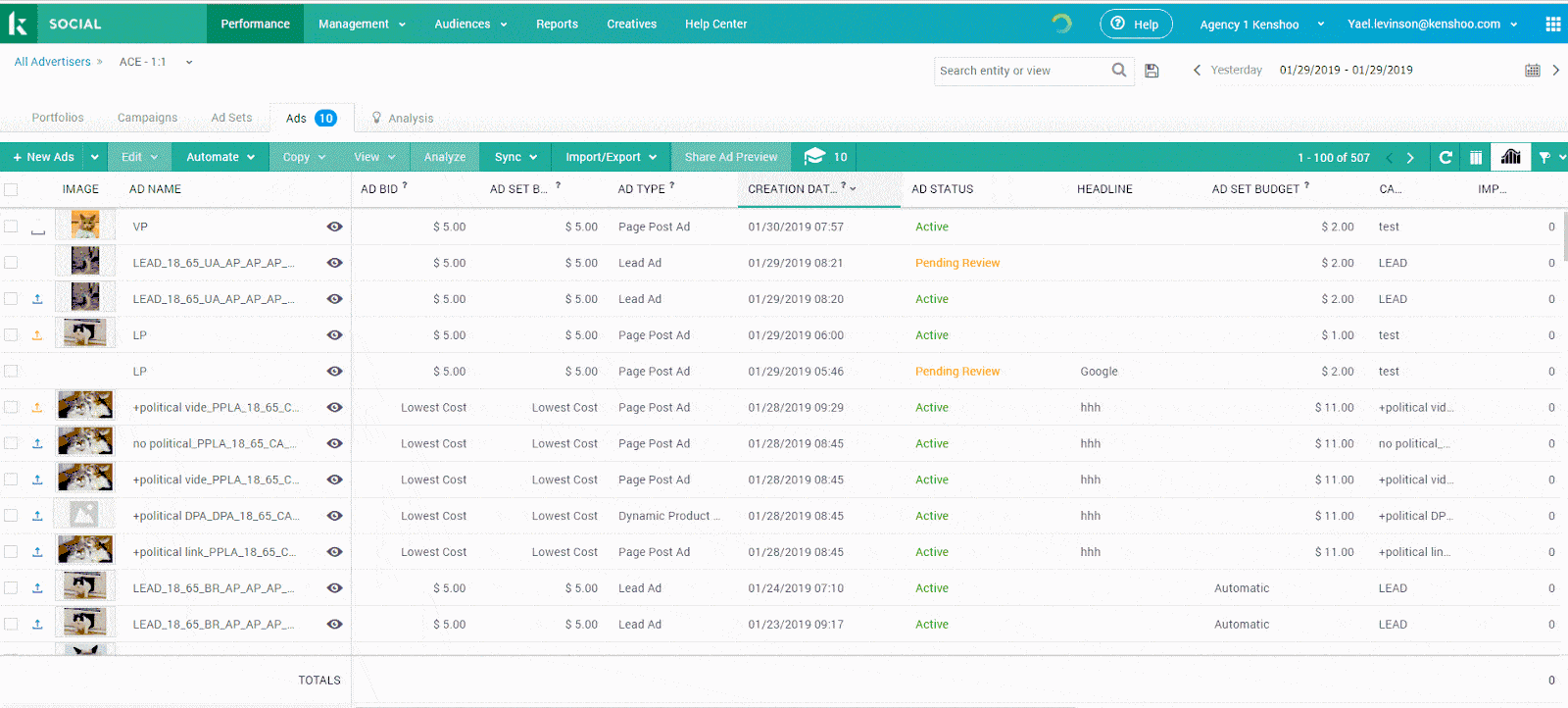Preview LEAD ad created 01/23/2019 via eye icon
The width and height of the screenshot is (1568, 708).
pos(335,625)
